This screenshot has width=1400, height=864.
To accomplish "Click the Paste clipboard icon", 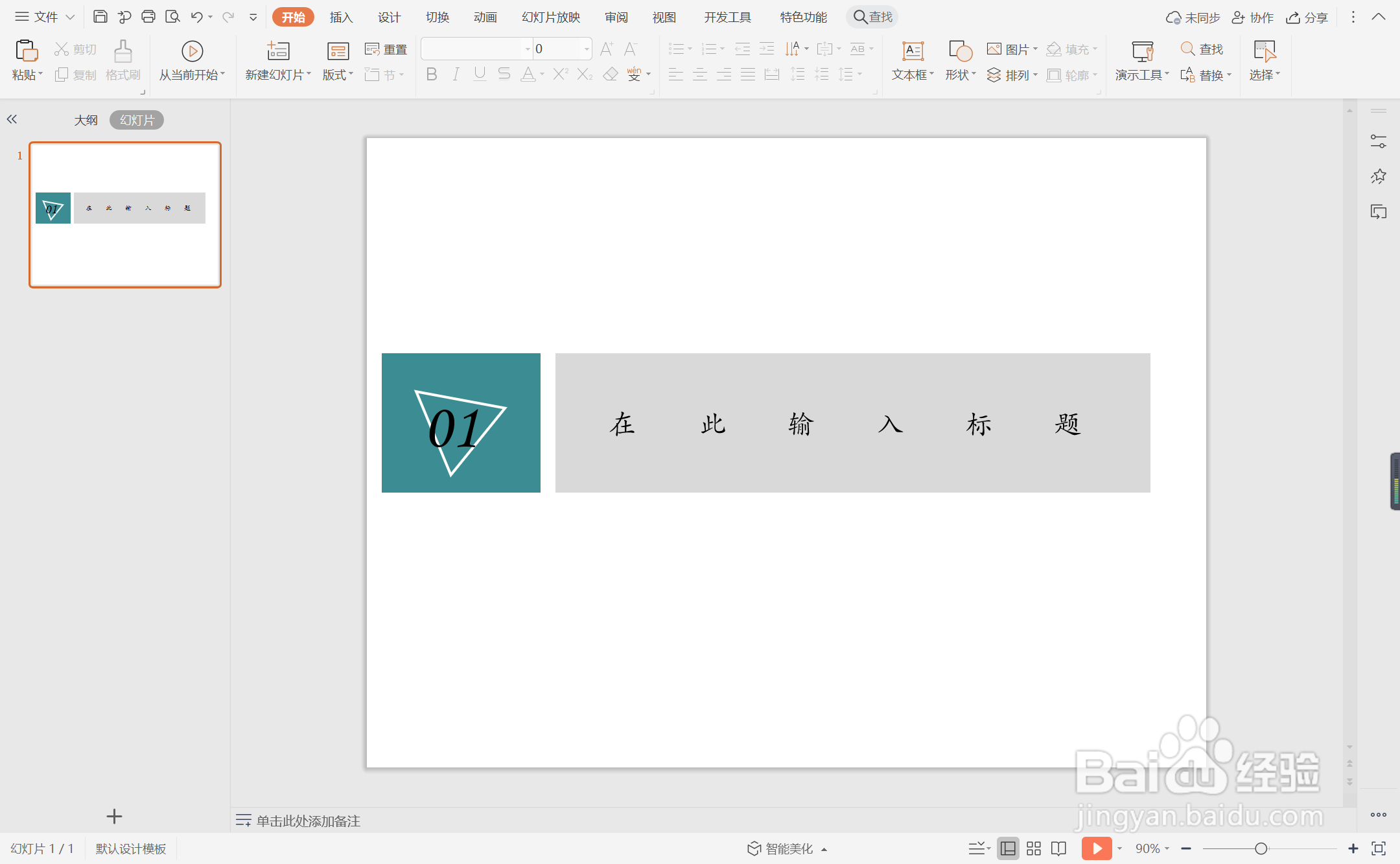I will [26, 51].
